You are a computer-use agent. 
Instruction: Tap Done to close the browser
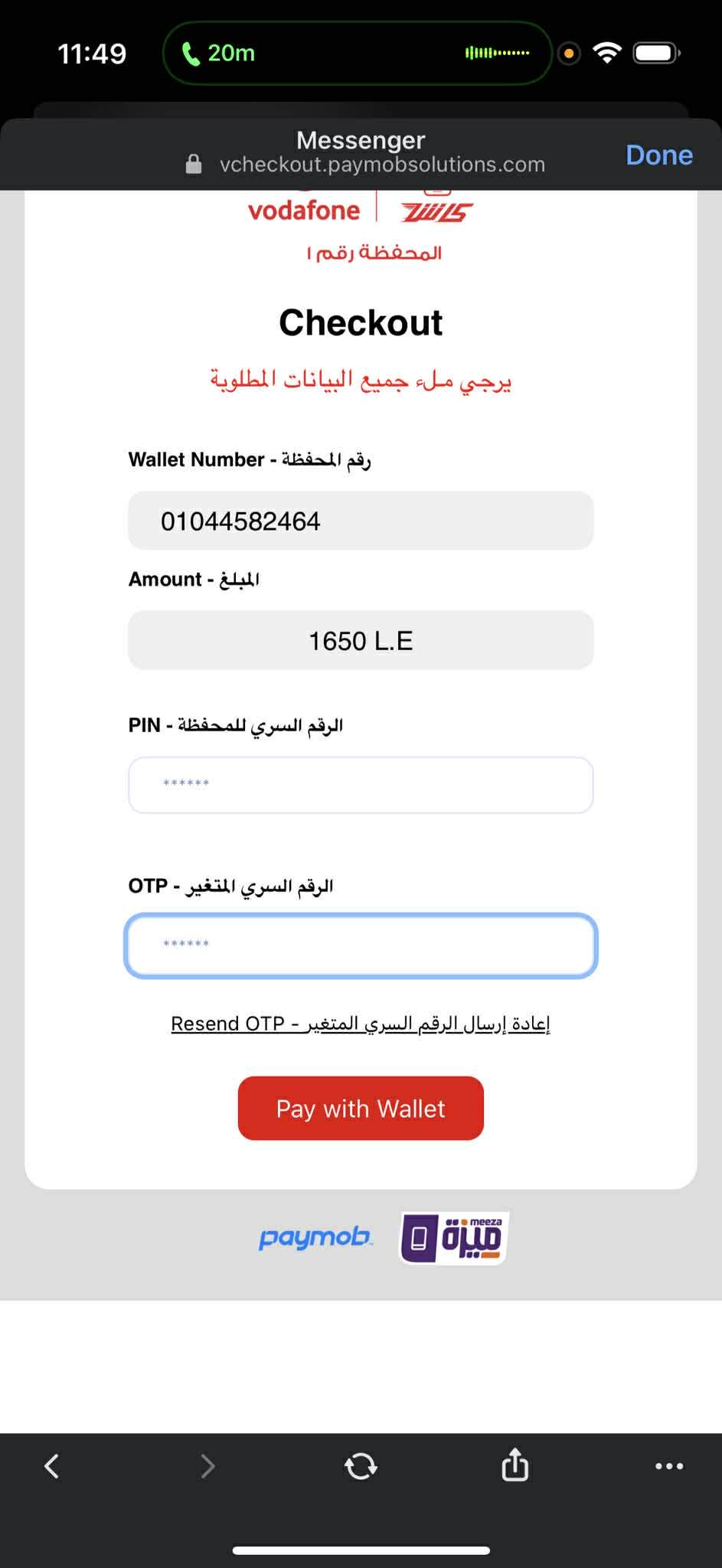[658, 155]
